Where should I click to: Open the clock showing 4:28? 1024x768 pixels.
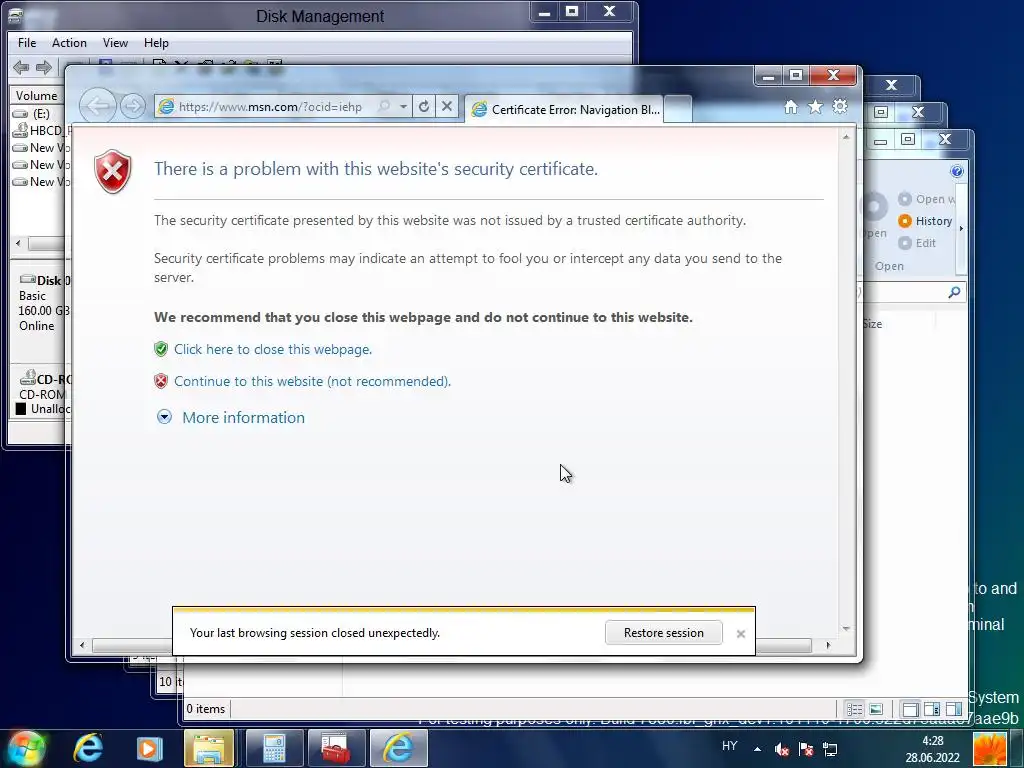933,749
